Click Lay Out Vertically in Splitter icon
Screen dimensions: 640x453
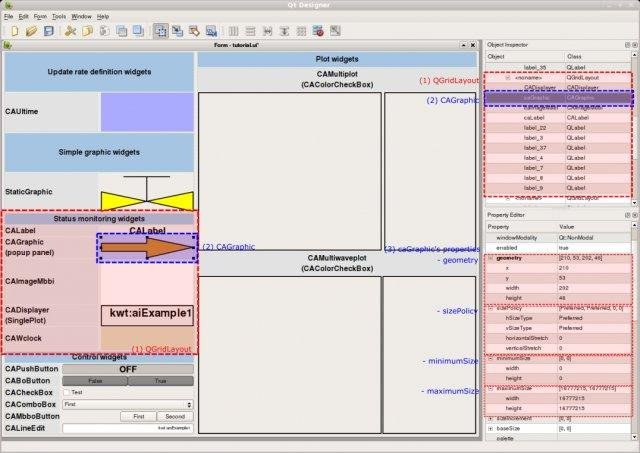click(x=284, y=31)
